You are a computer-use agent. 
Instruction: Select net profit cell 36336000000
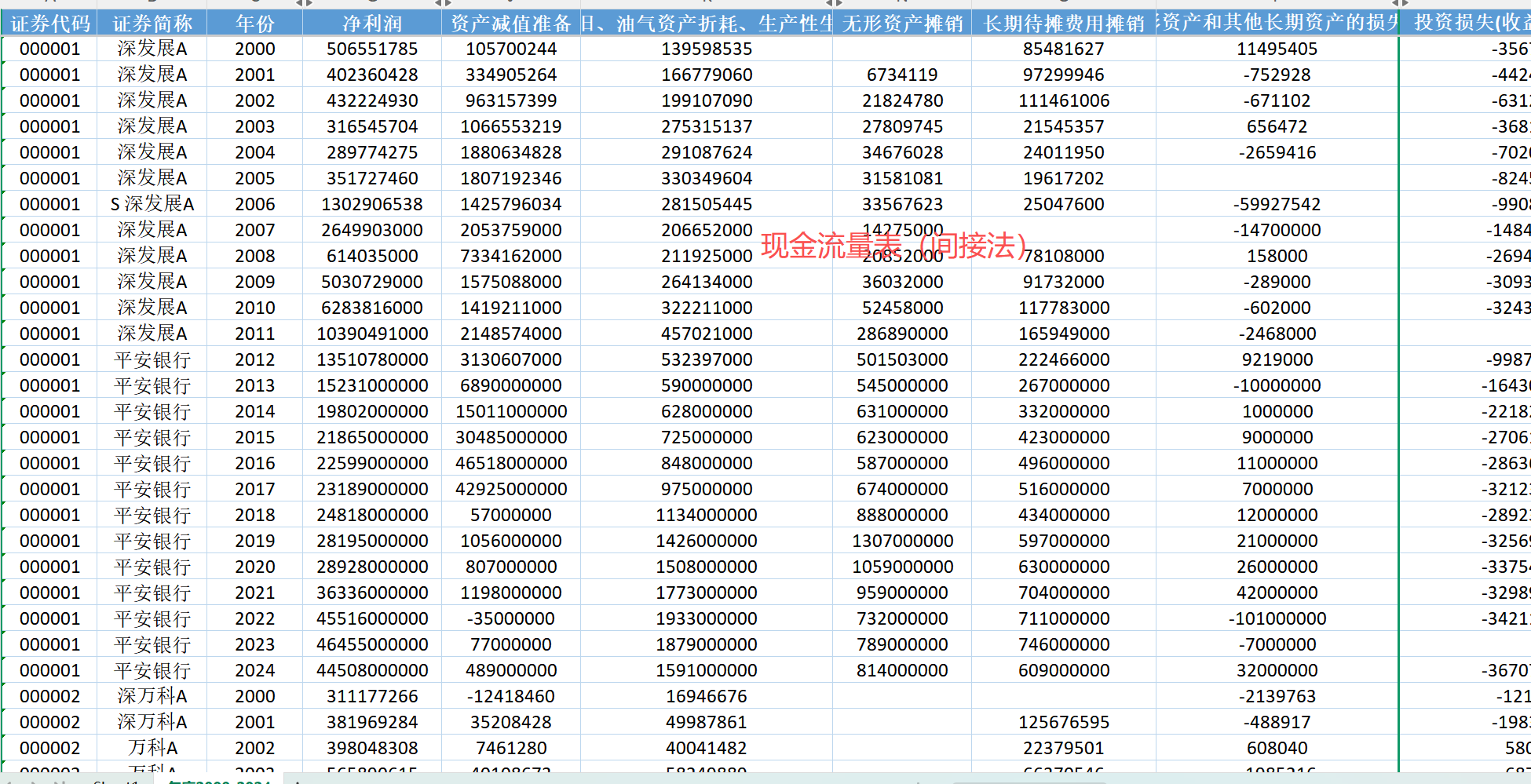[372, 593]
